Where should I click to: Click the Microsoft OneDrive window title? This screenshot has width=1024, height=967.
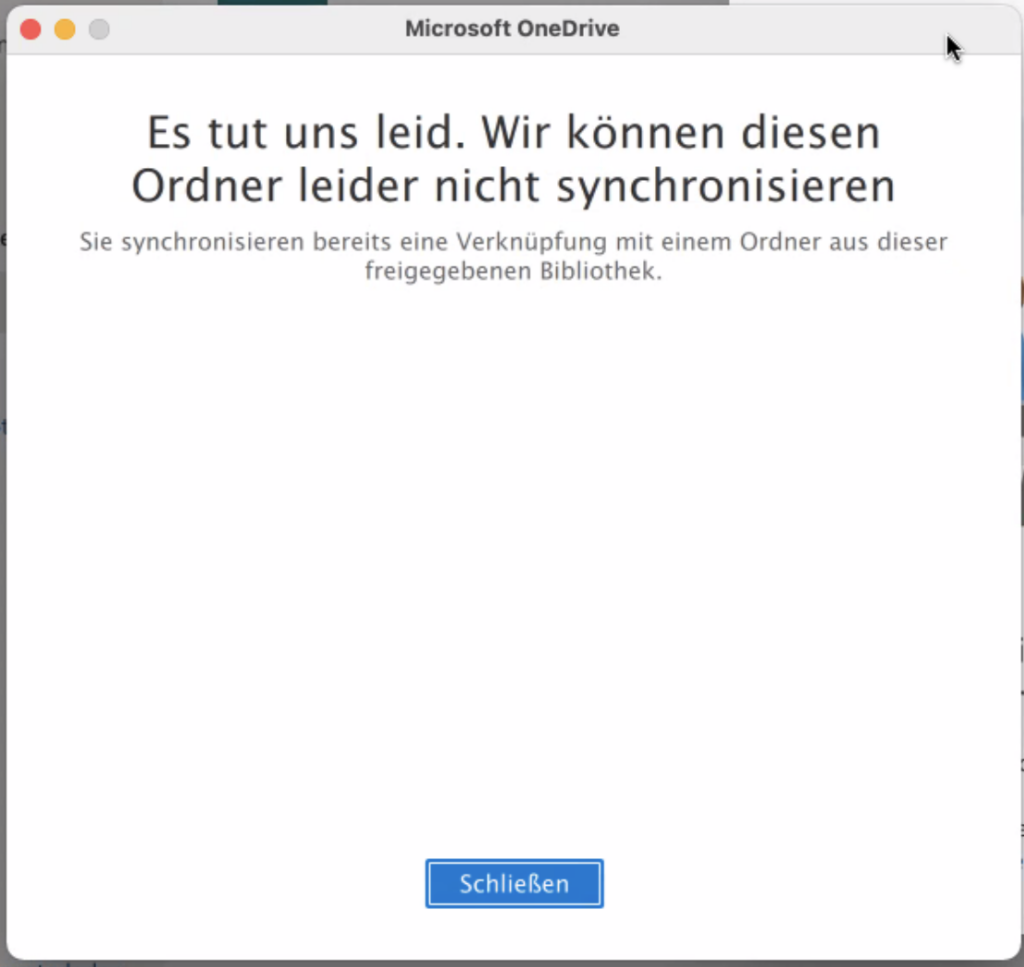click(x=512, y=29)
